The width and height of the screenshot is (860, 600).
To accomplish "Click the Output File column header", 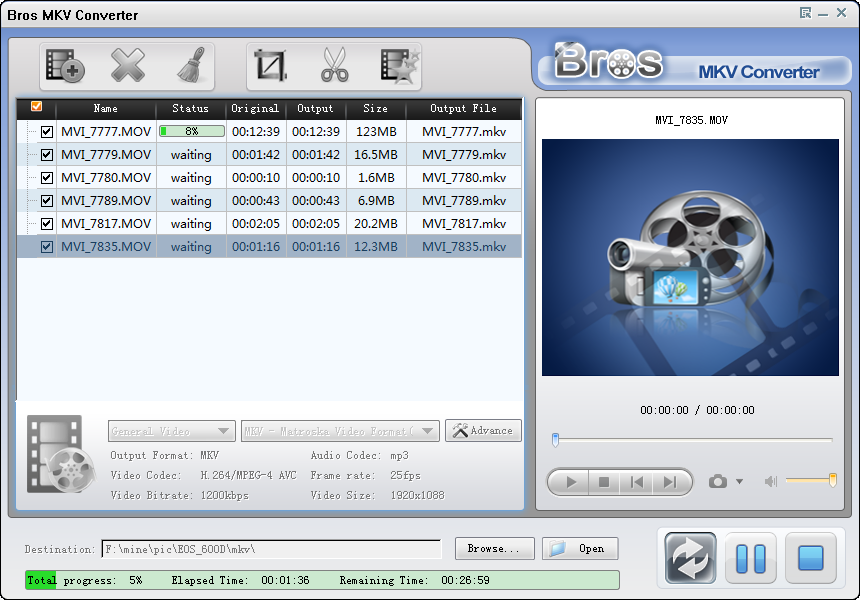I will coord(463,109).
